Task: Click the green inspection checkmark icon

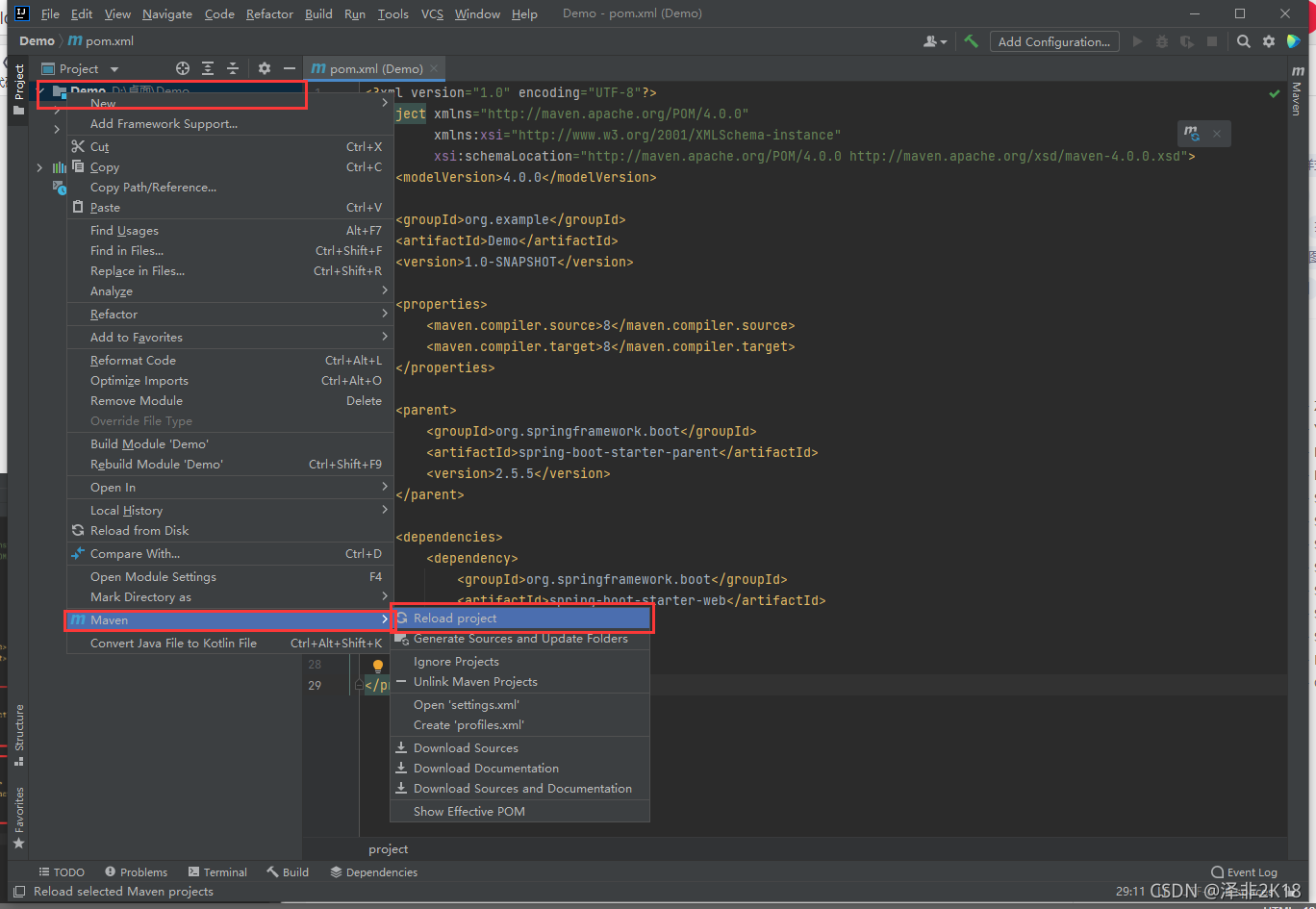Action: tap(1275, 93)
